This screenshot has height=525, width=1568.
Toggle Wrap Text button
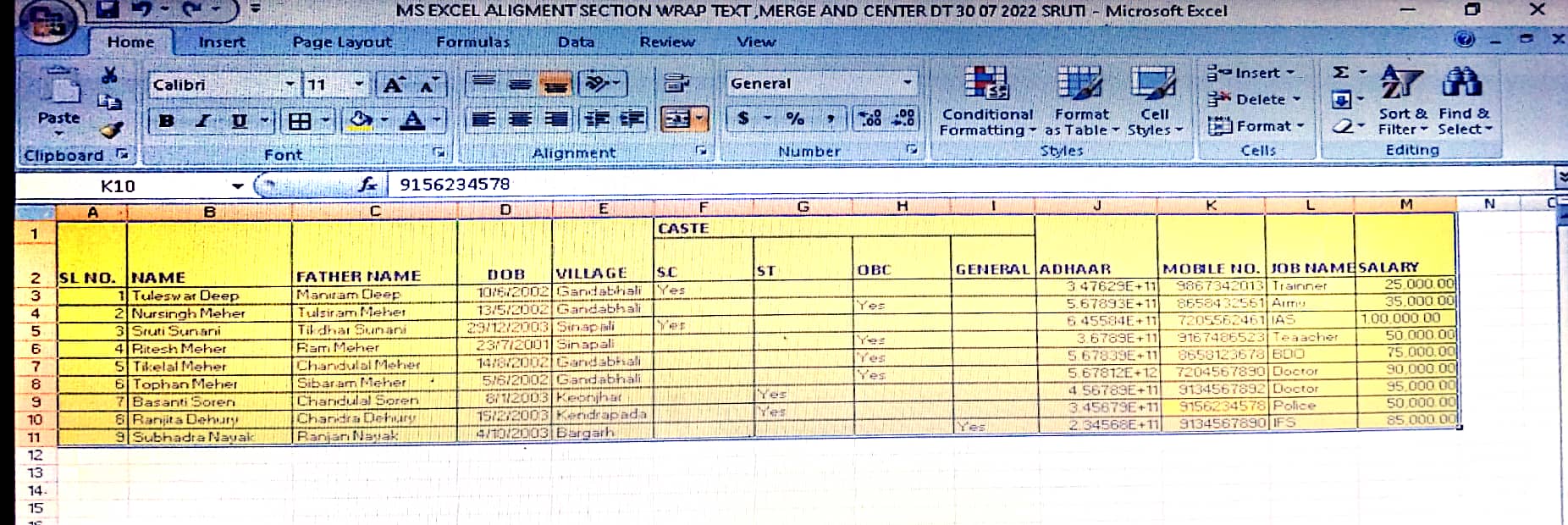pos(676,83)
